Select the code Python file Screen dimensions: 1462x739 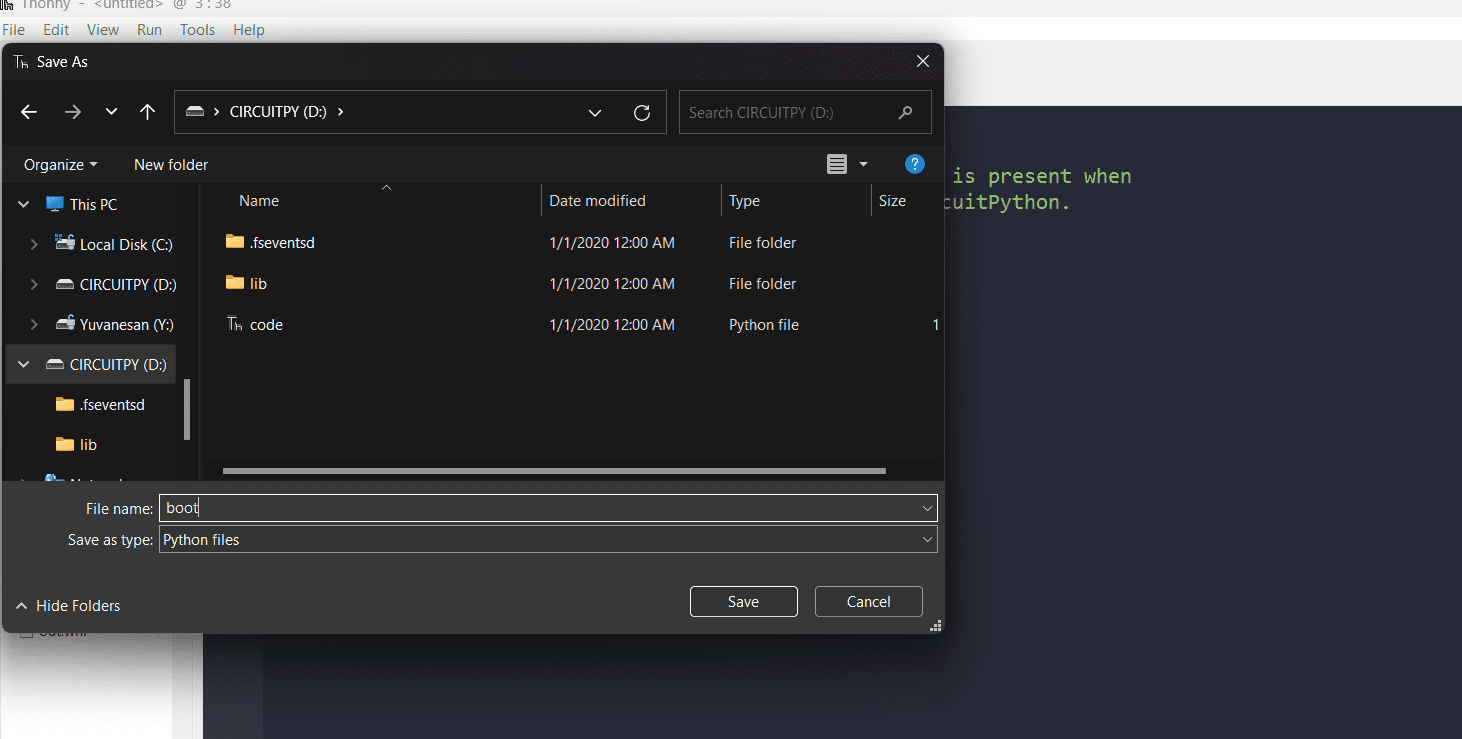click(x=266, y=324)
